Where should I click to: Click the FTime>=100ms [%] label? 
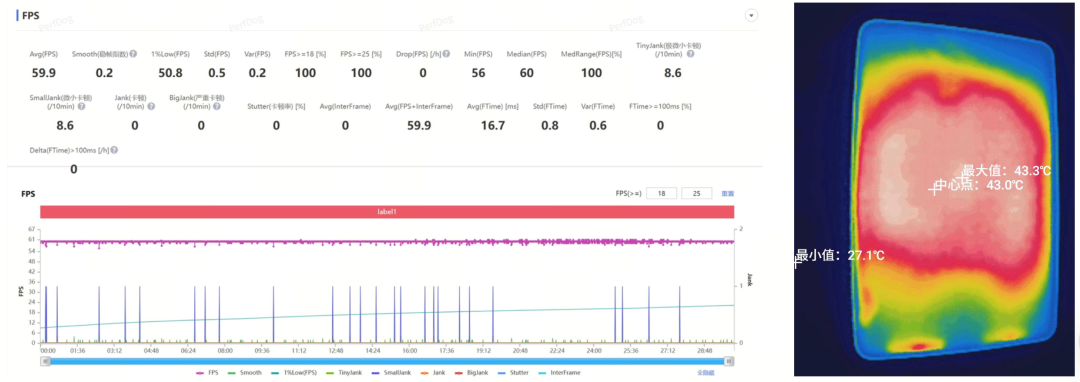(x=660, y=106)
